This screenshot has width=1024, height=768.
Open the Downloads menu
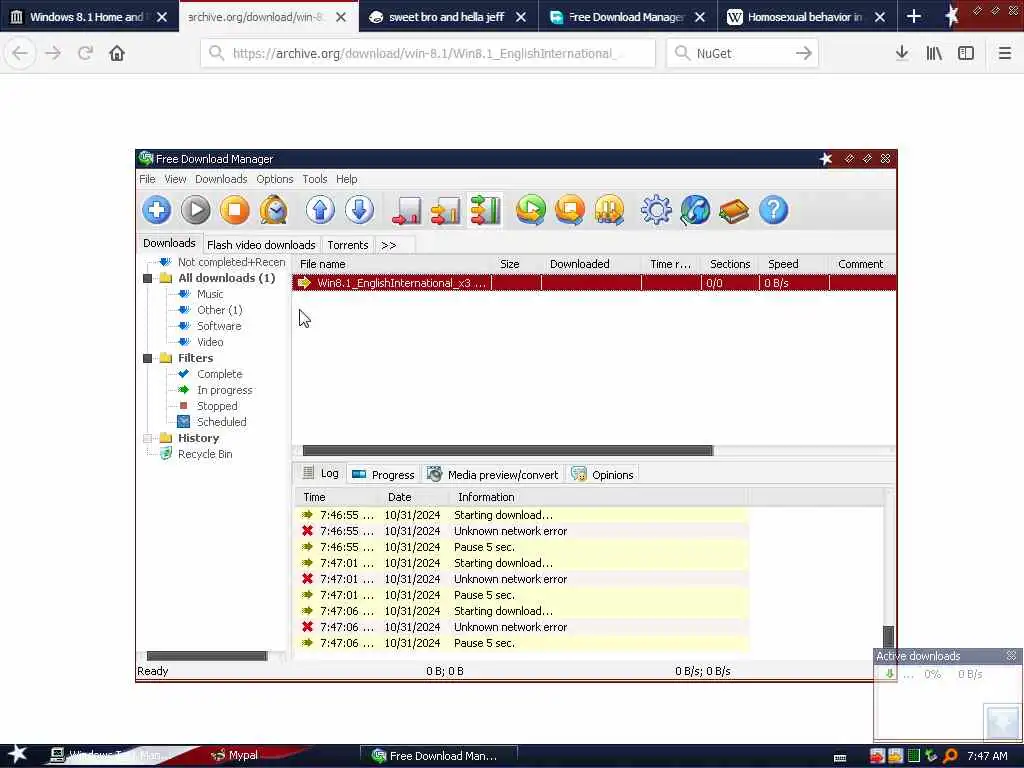[x=221, y=179]
